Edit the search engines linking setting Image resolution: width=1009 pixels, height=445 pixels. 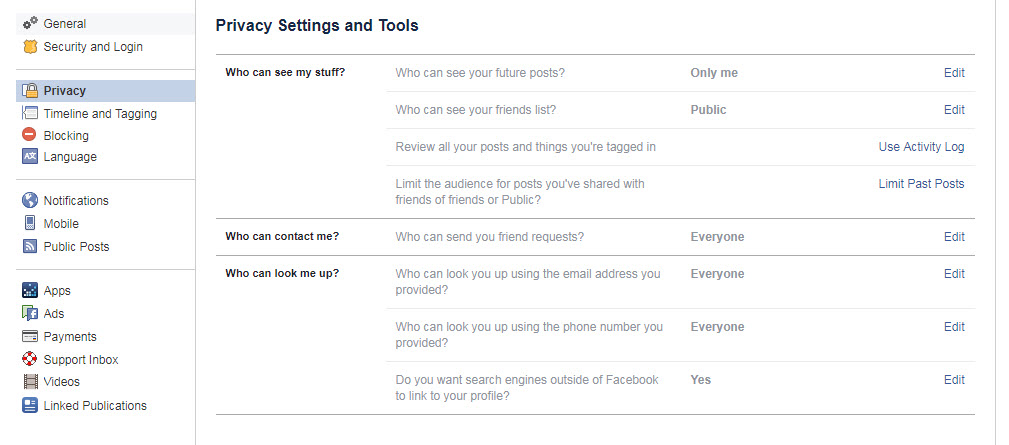tap(954, 380)
